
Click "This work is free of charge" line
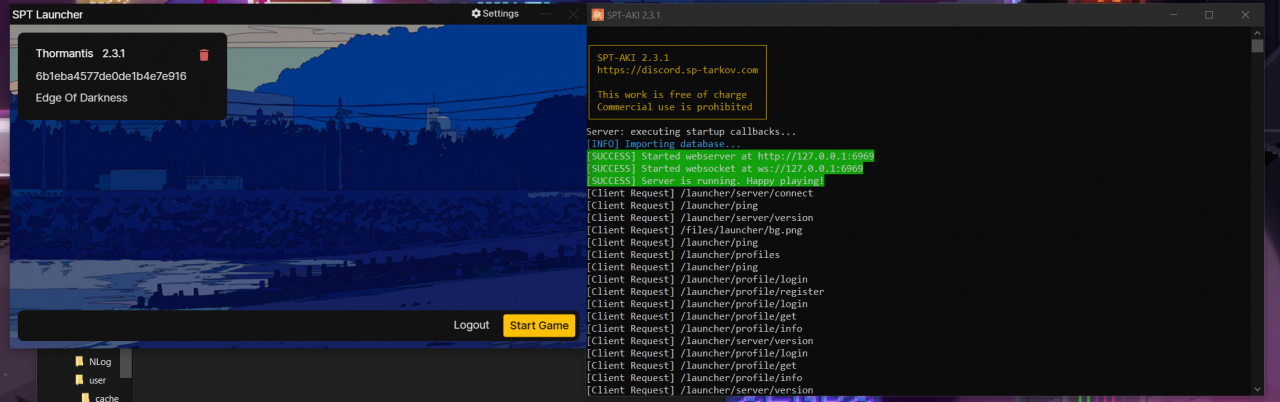672,95
